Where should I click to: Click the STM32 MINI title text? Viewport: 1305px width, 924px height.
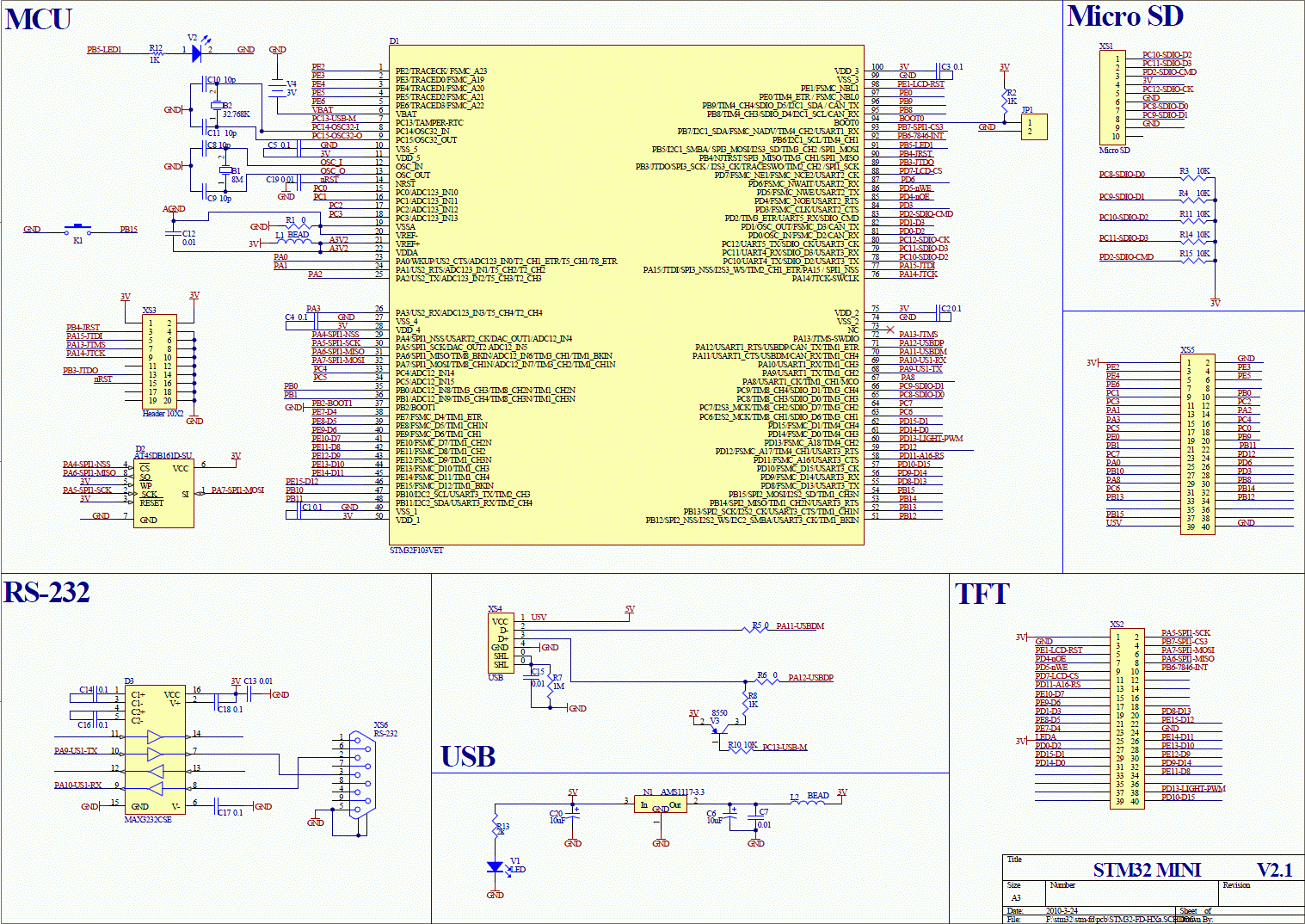(x=1147, y=871)
